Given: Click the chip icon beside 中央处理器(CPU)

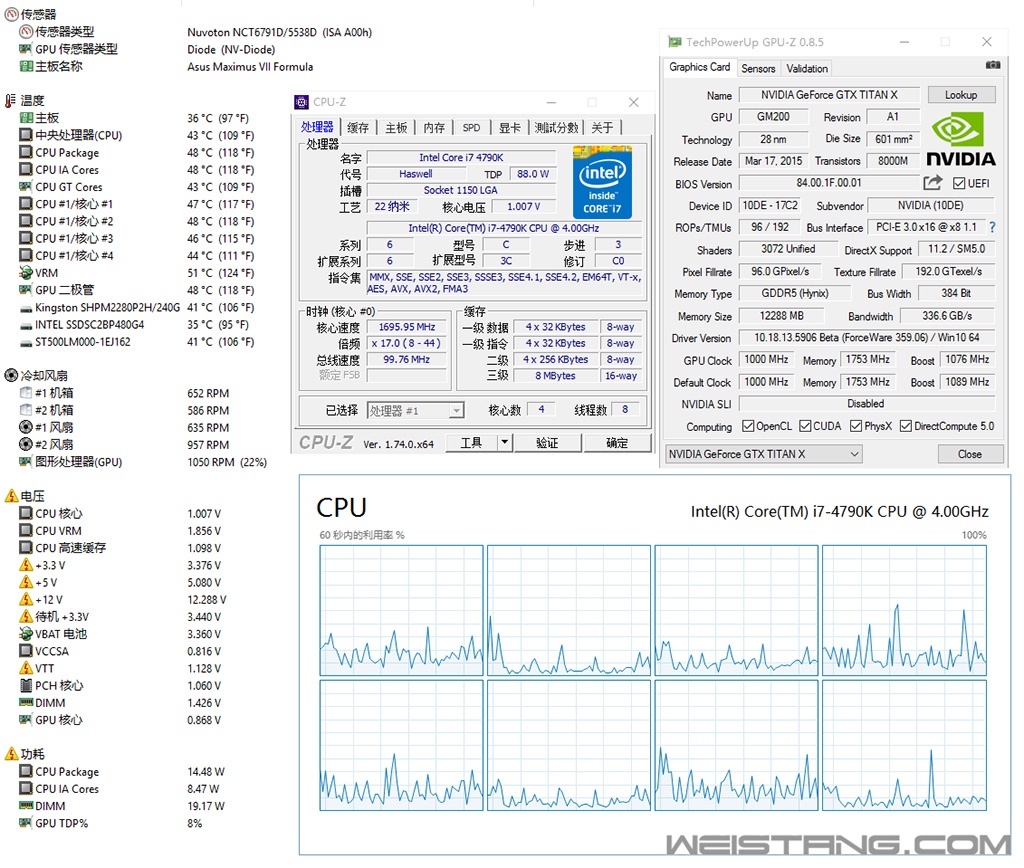Looking at the screenshot, I should (x=26, y=135).
